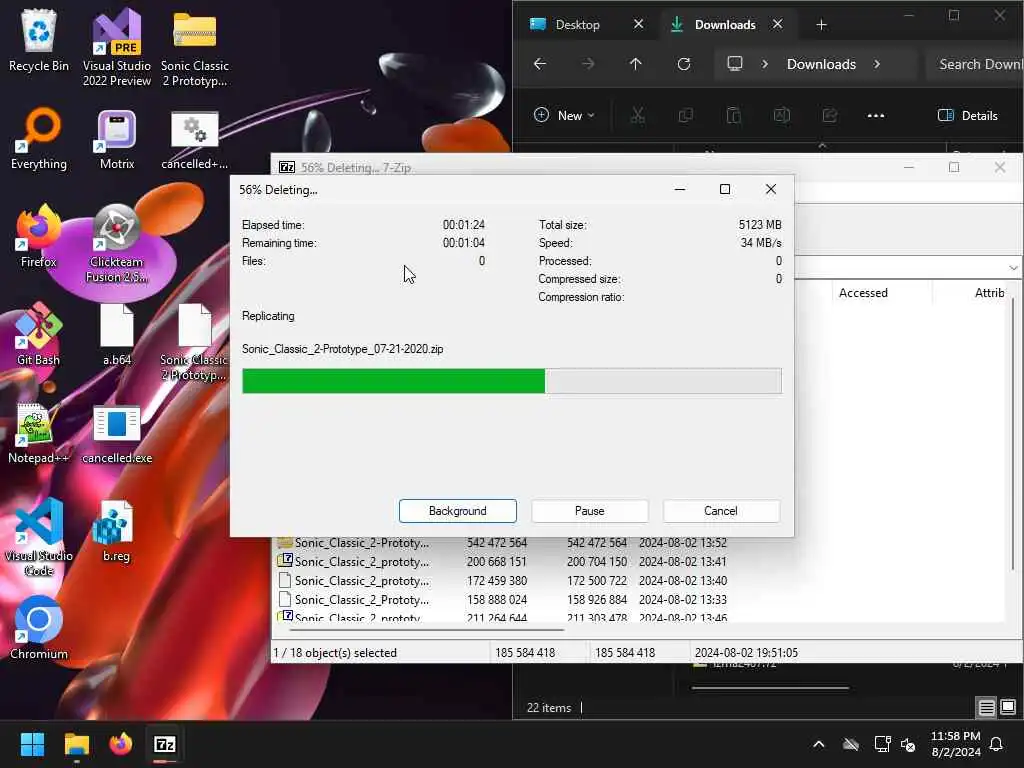Switch Explorer to details list view

point(986,707)
